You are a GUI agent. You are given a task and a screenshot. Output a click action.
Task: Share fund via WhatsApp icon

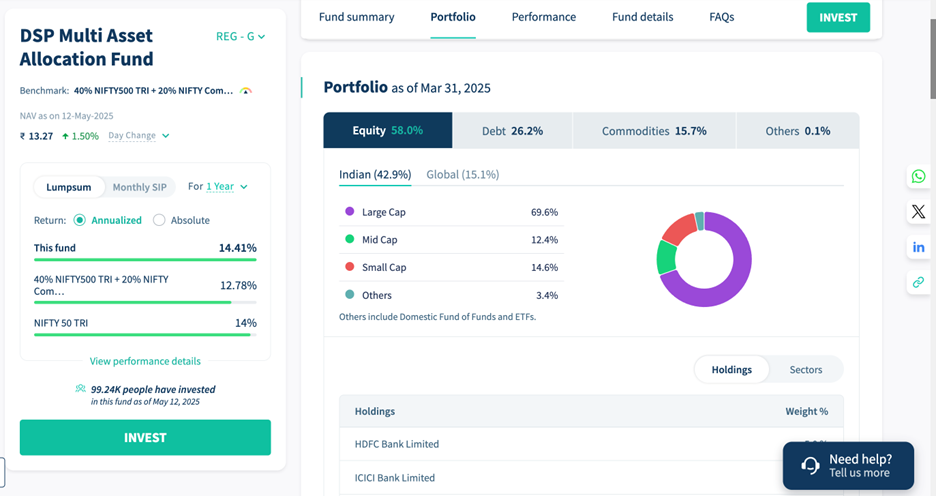[x=918, y=176]
